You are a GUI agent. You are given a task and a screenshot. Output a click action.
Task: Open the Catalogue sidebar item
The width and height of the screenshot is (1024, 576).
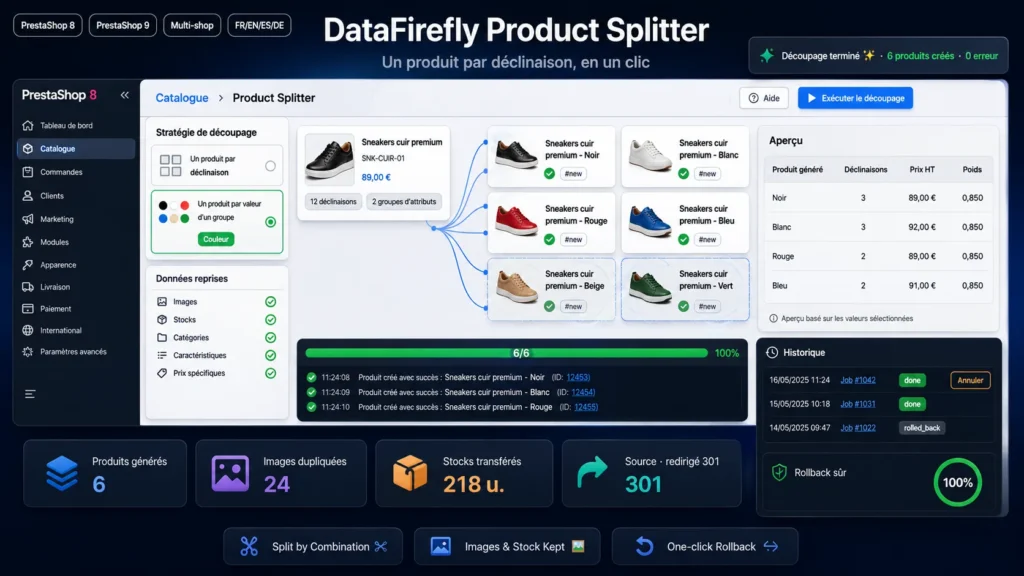point(76,149)
